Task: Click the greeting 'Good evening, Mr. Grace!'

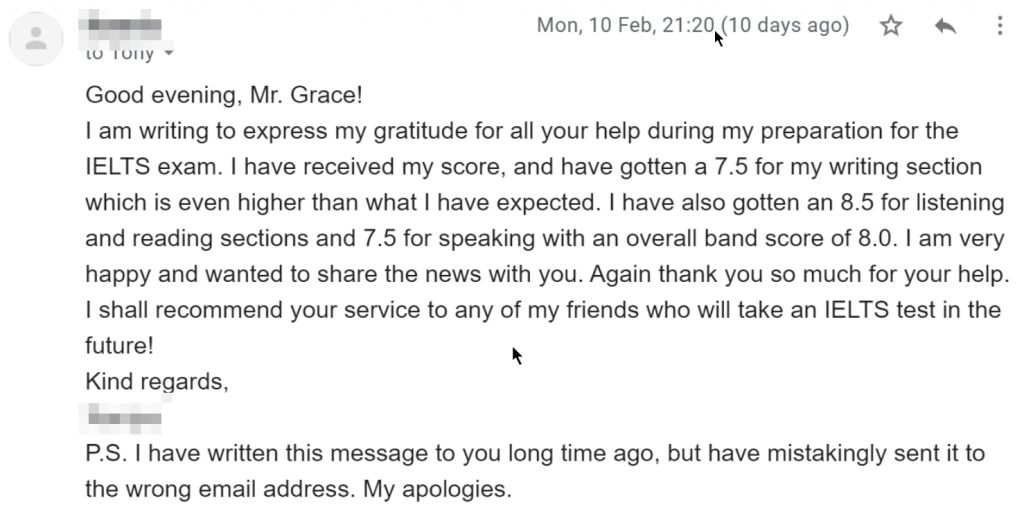Action: pyautogui.click(x=224, y=95)
